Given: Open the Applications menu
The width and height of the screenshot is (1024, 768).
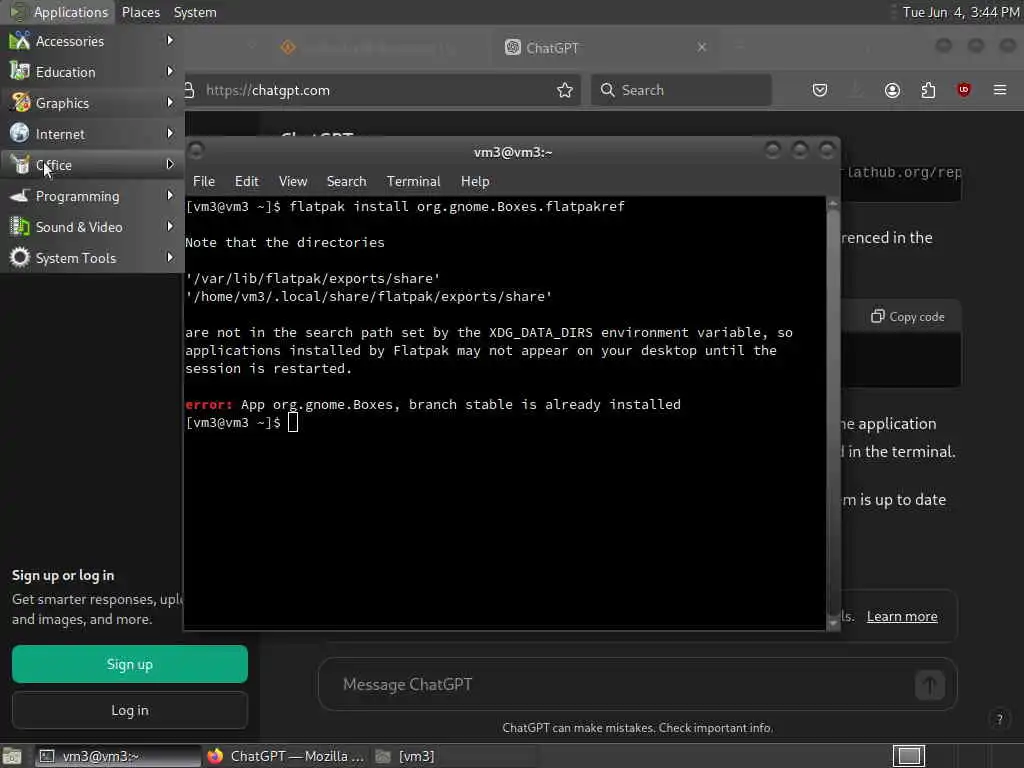Looking at the screenshot, I should click(x=59, y=12).
